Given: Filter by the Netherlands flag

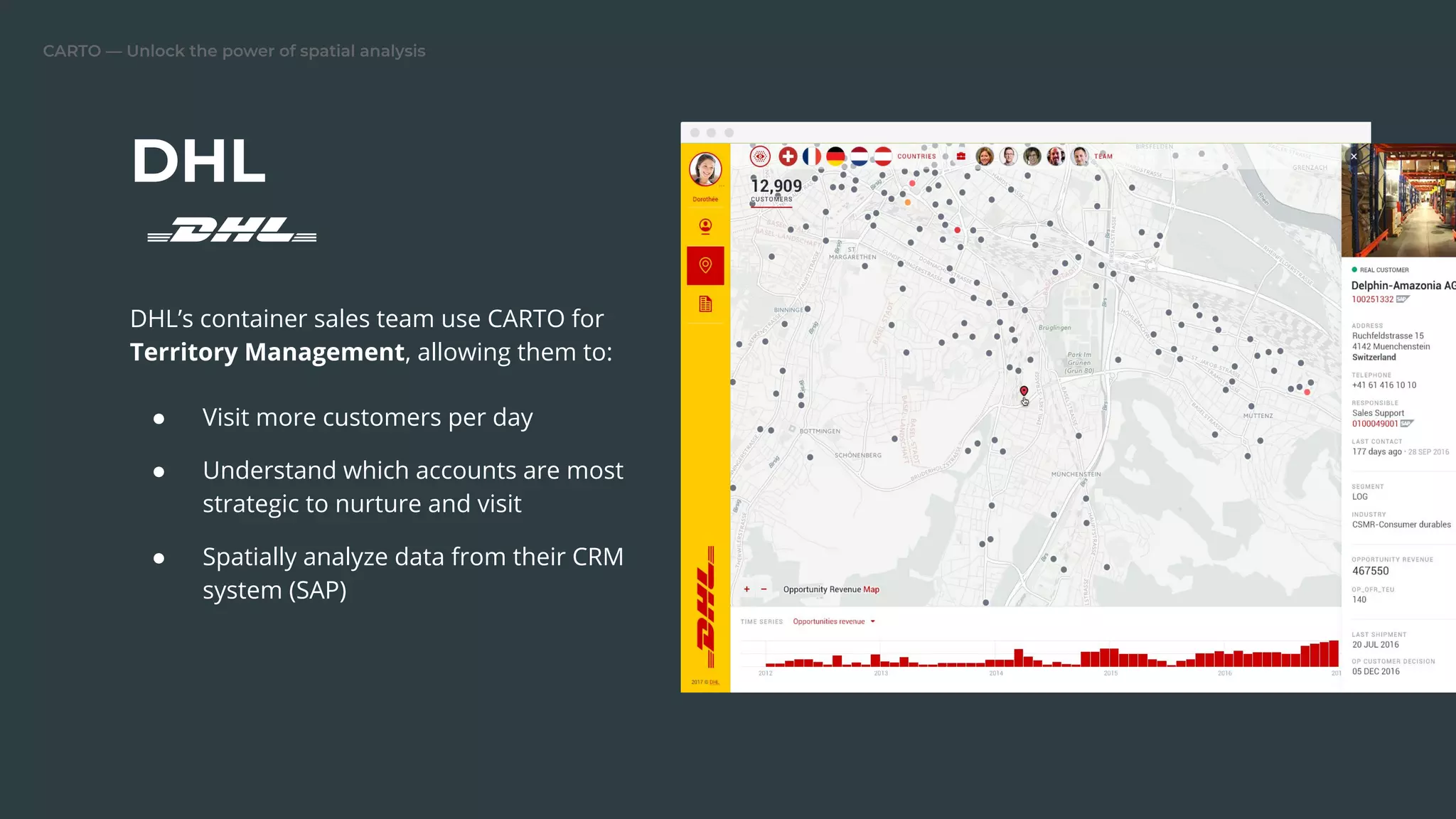Looking at the screenshot, I should pos(859,156).
